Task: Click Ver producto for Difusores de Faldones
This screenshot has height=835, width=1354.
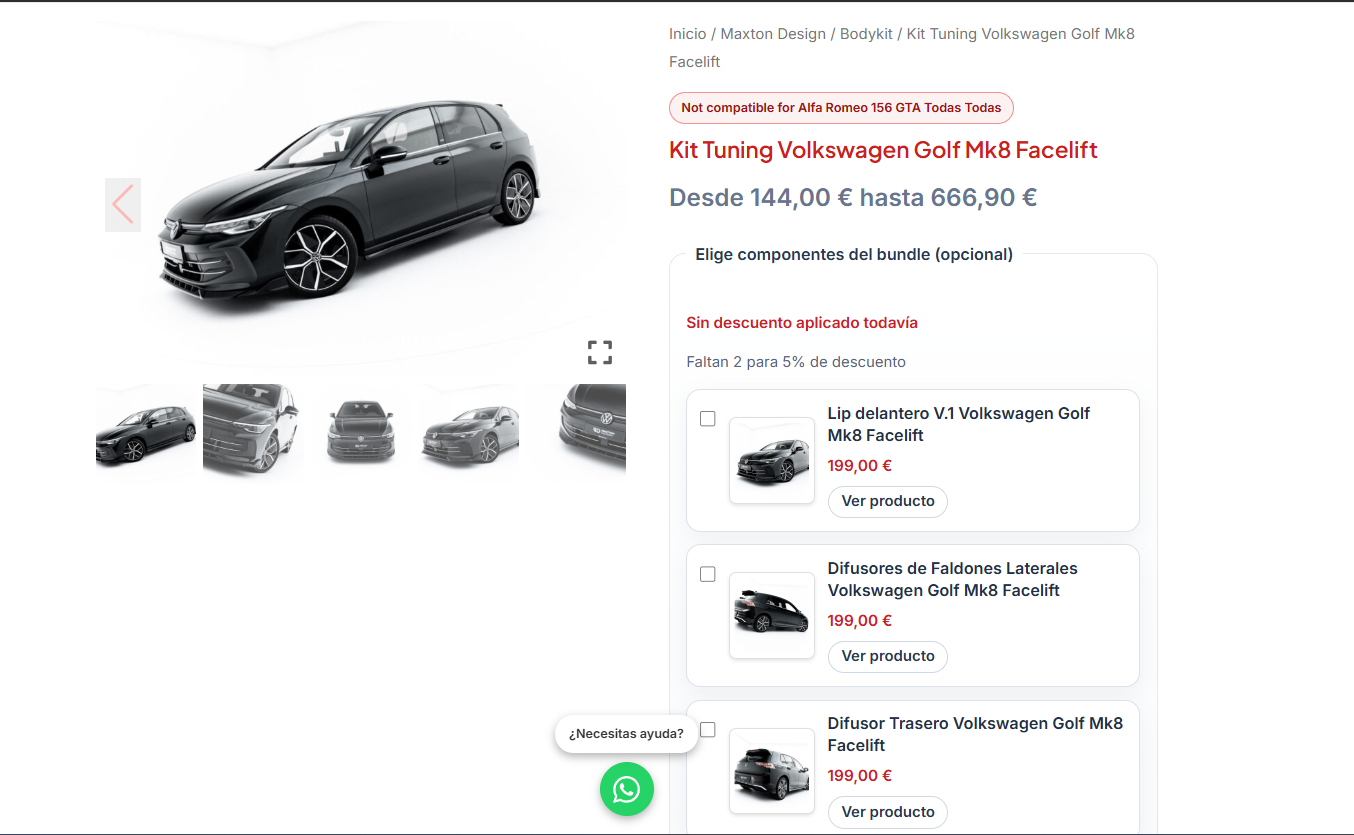Action: 887,656
